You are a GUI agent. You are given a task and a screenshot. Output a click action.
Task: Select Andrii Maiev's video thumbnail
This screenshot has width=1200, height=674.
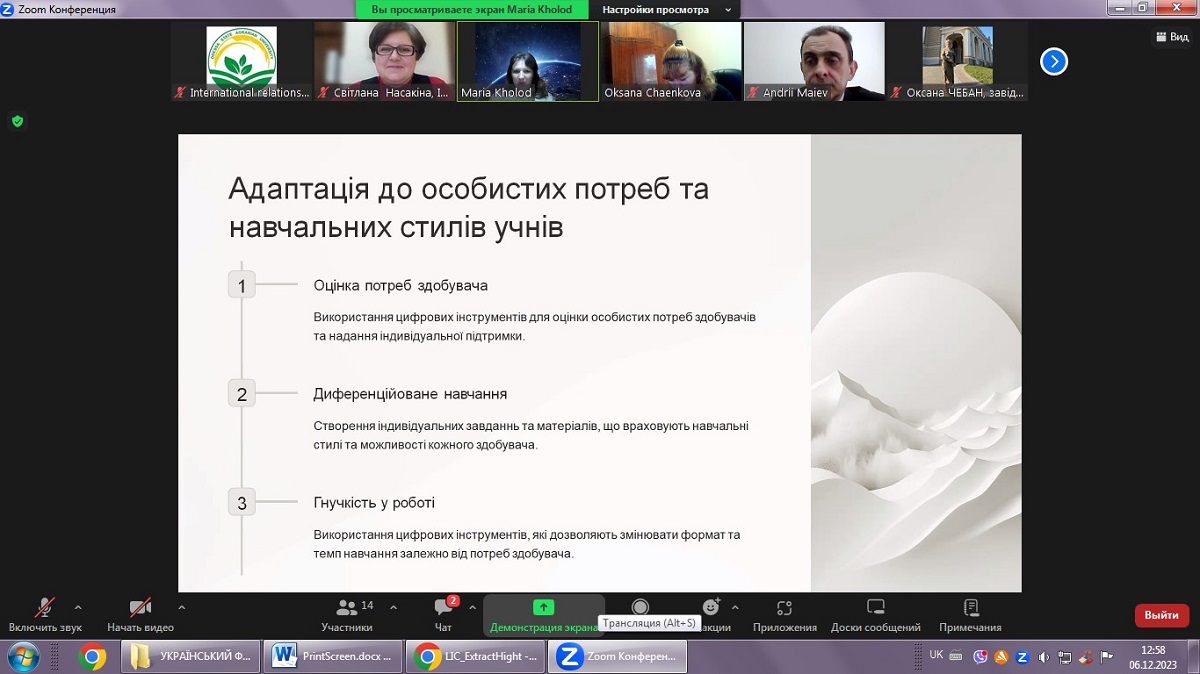point(814,61)
